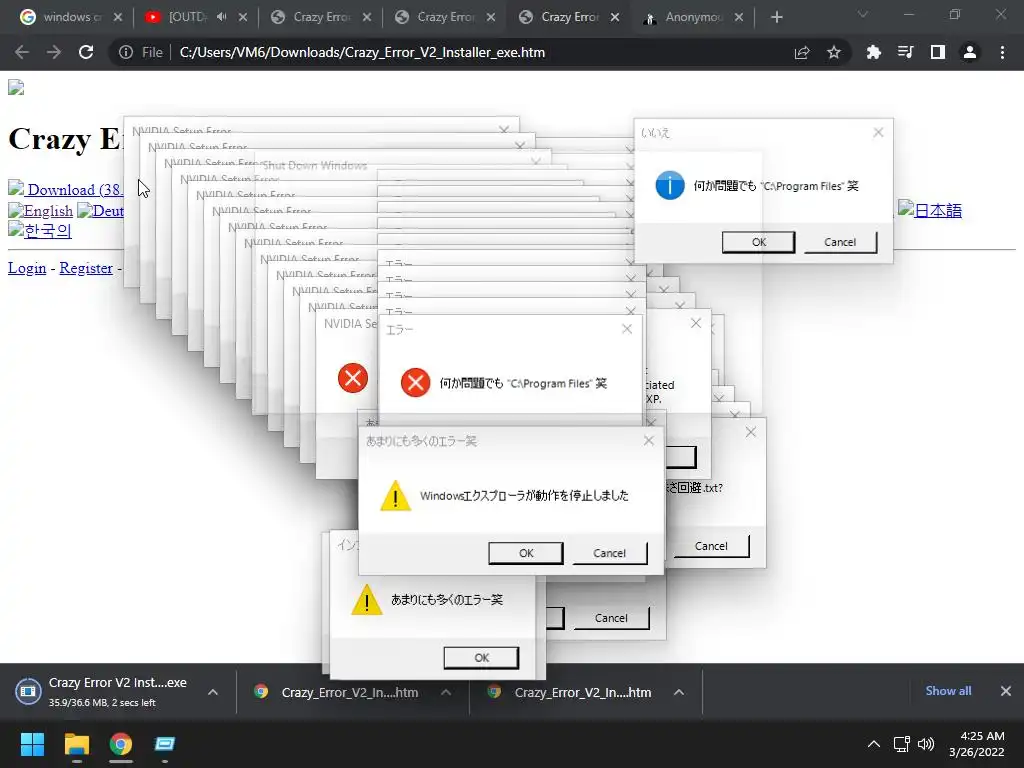The image size is (1024, 768).
Task: Toggle the browser side panel icon
Action: (938, 52)
